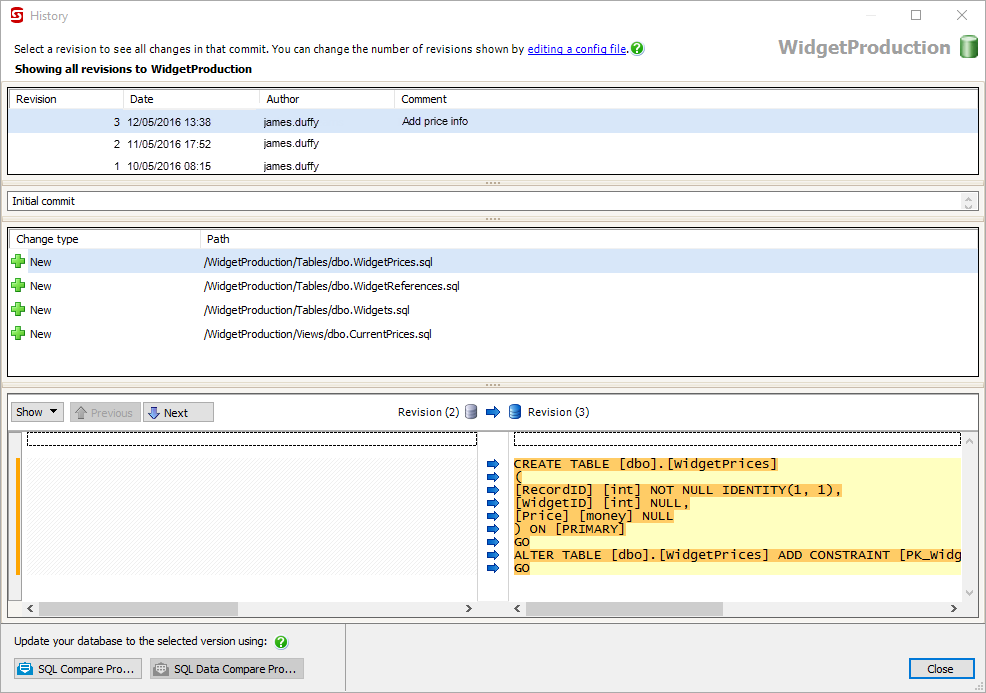Image resolution: width=986 pixels, height=693 pixels.
Task: Click the Revision (3) blue database icon
Action: pyautogui.click(x=515, y=412)
